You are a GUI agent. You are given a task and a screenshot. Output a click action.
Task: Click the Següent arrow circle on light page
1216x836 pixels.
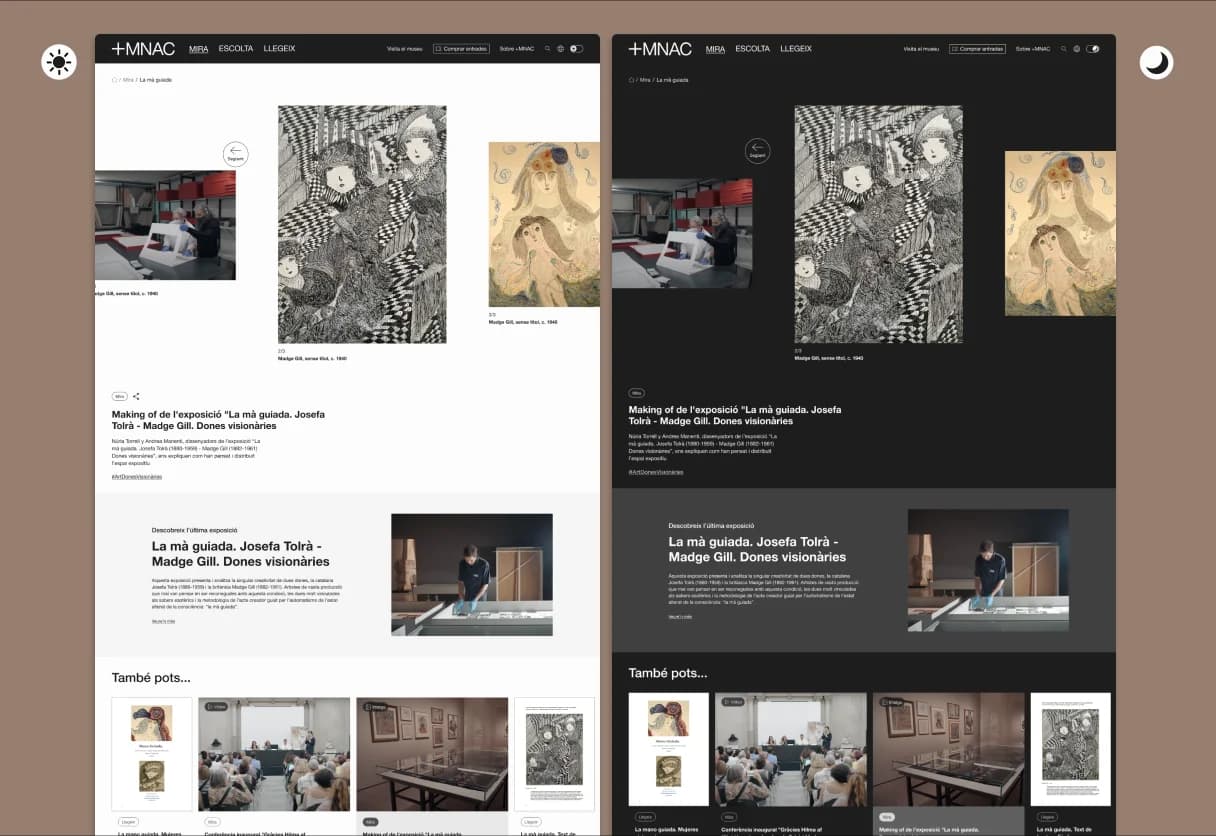coord(235,153)
